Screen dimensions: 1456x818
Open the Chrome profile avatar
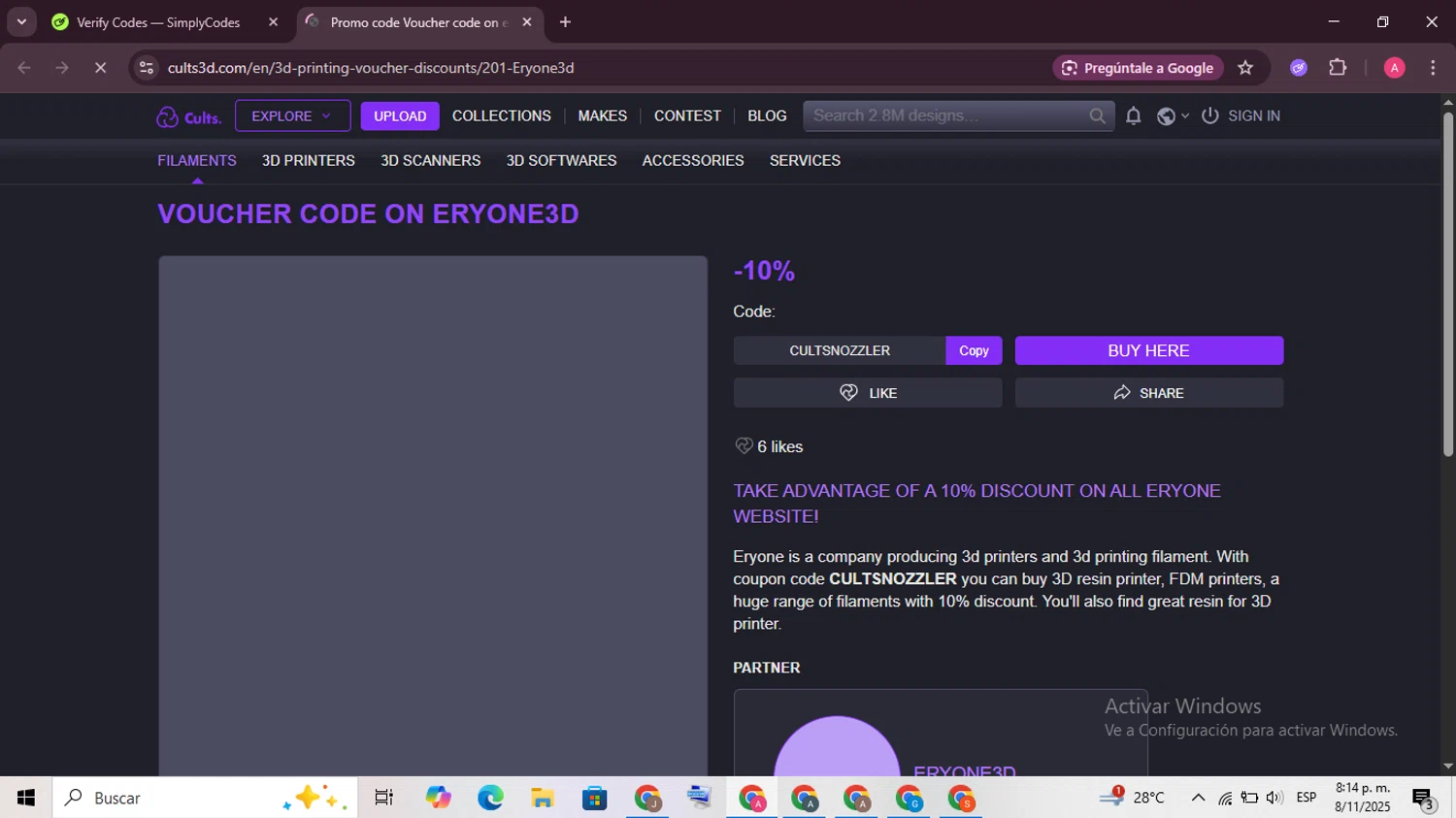click(1395, 68)
